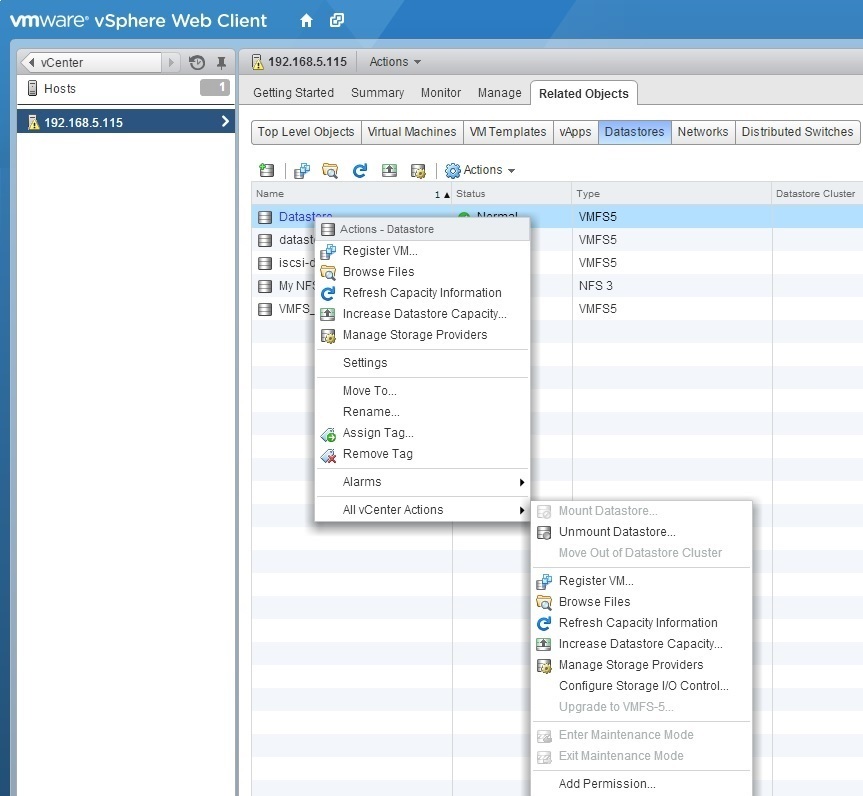
Task: Pin the navigator panel
Action: (x=221, y=63)
